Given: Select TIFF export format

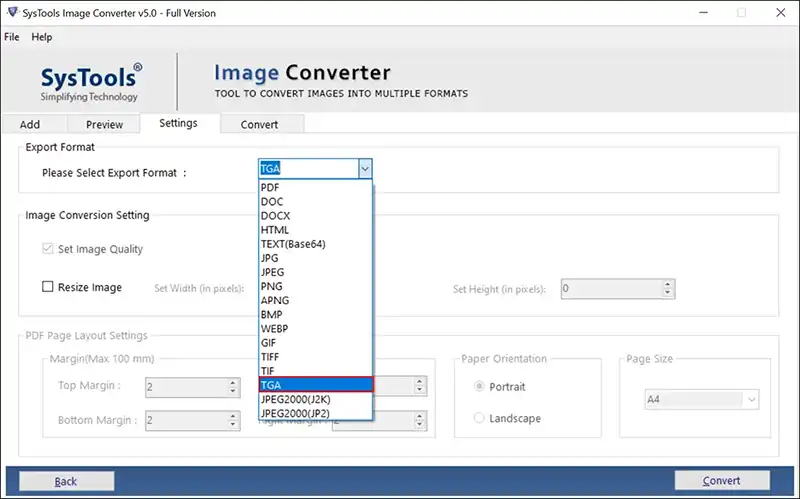Looking at the screenshot, I should coord(315,357).
